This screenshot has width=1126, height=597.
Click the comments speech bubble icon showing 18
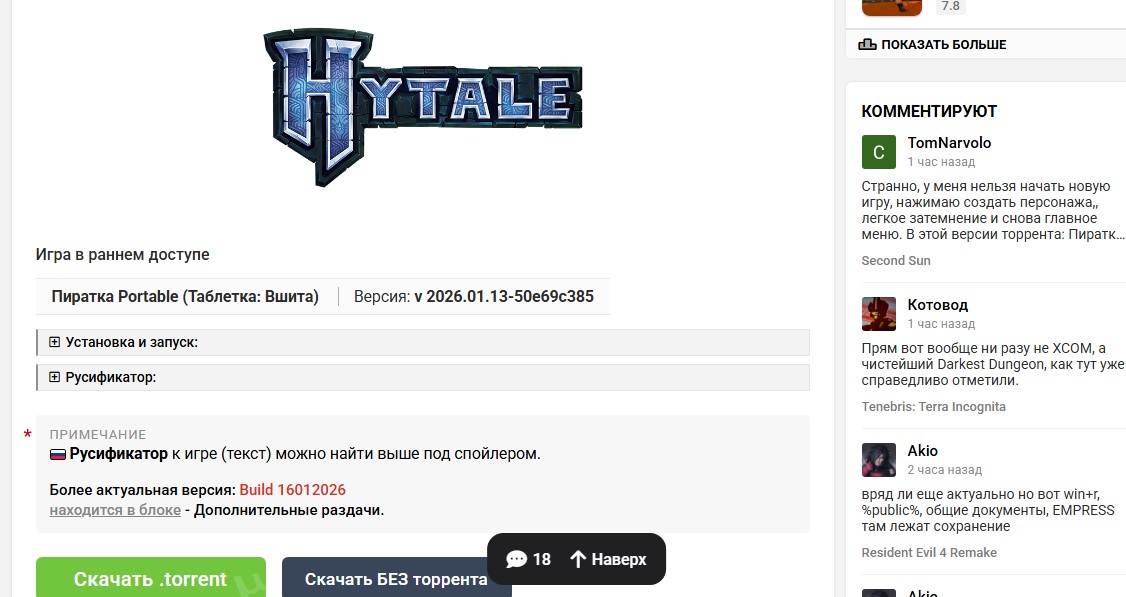(516, 559)
